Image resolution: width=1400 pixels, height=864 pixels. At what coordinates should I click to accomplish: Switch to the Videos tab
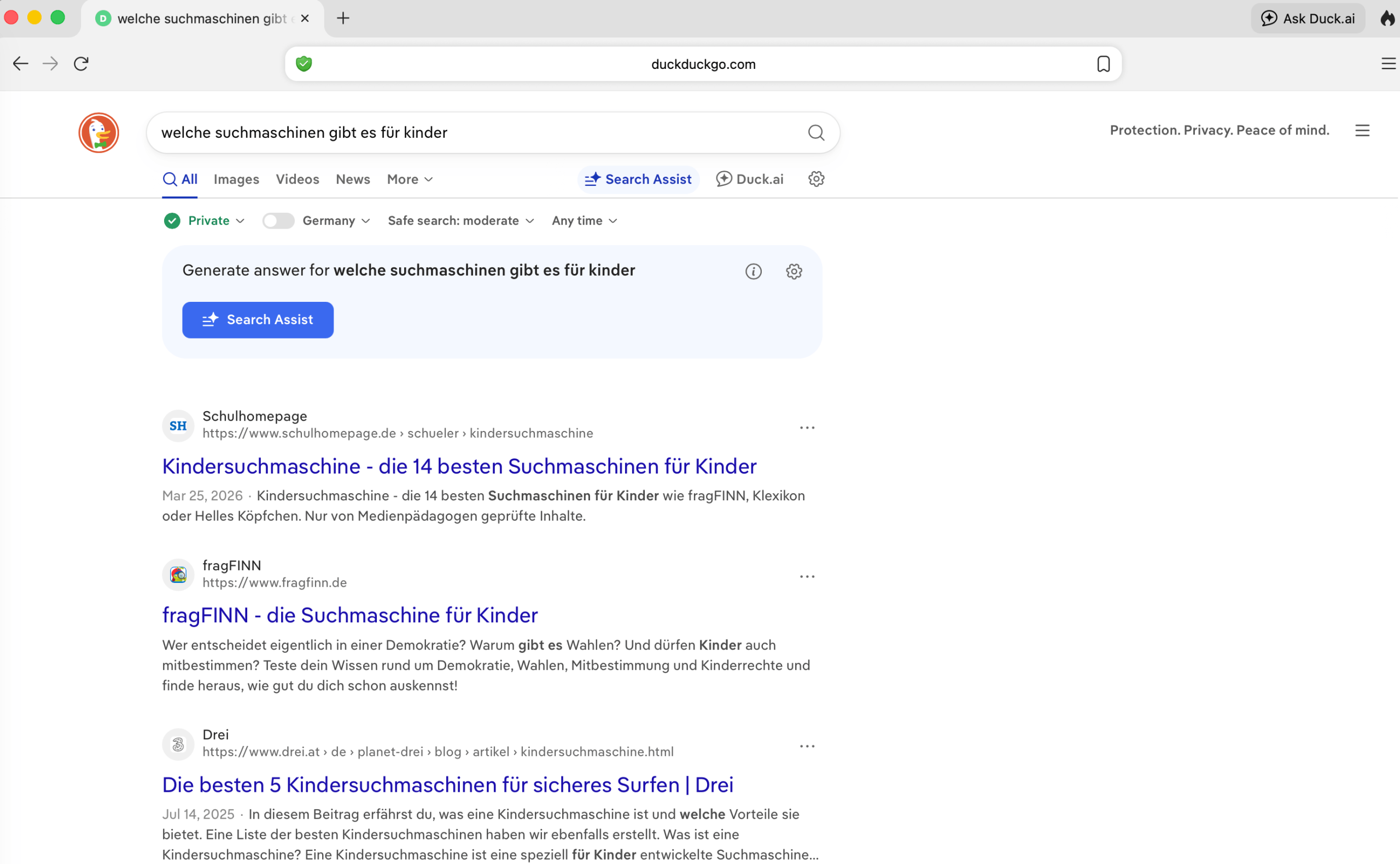point(297,179)
